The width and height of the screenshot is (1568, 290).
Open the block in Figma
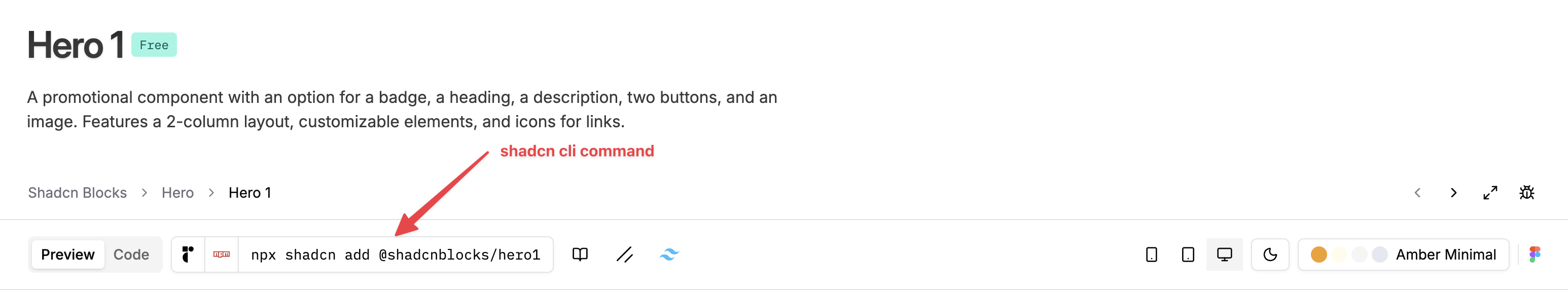1535,254
